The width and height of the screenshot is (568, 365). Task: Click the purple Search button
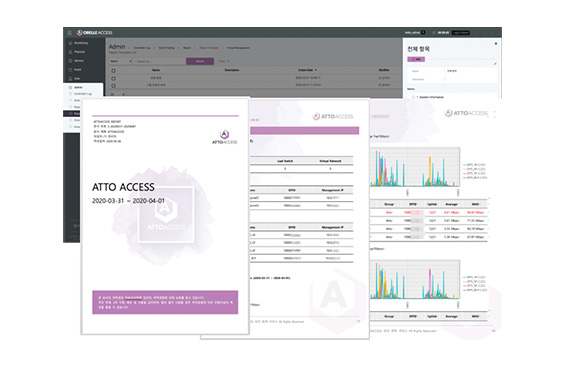pyautogui.click(x=200, y=61)
